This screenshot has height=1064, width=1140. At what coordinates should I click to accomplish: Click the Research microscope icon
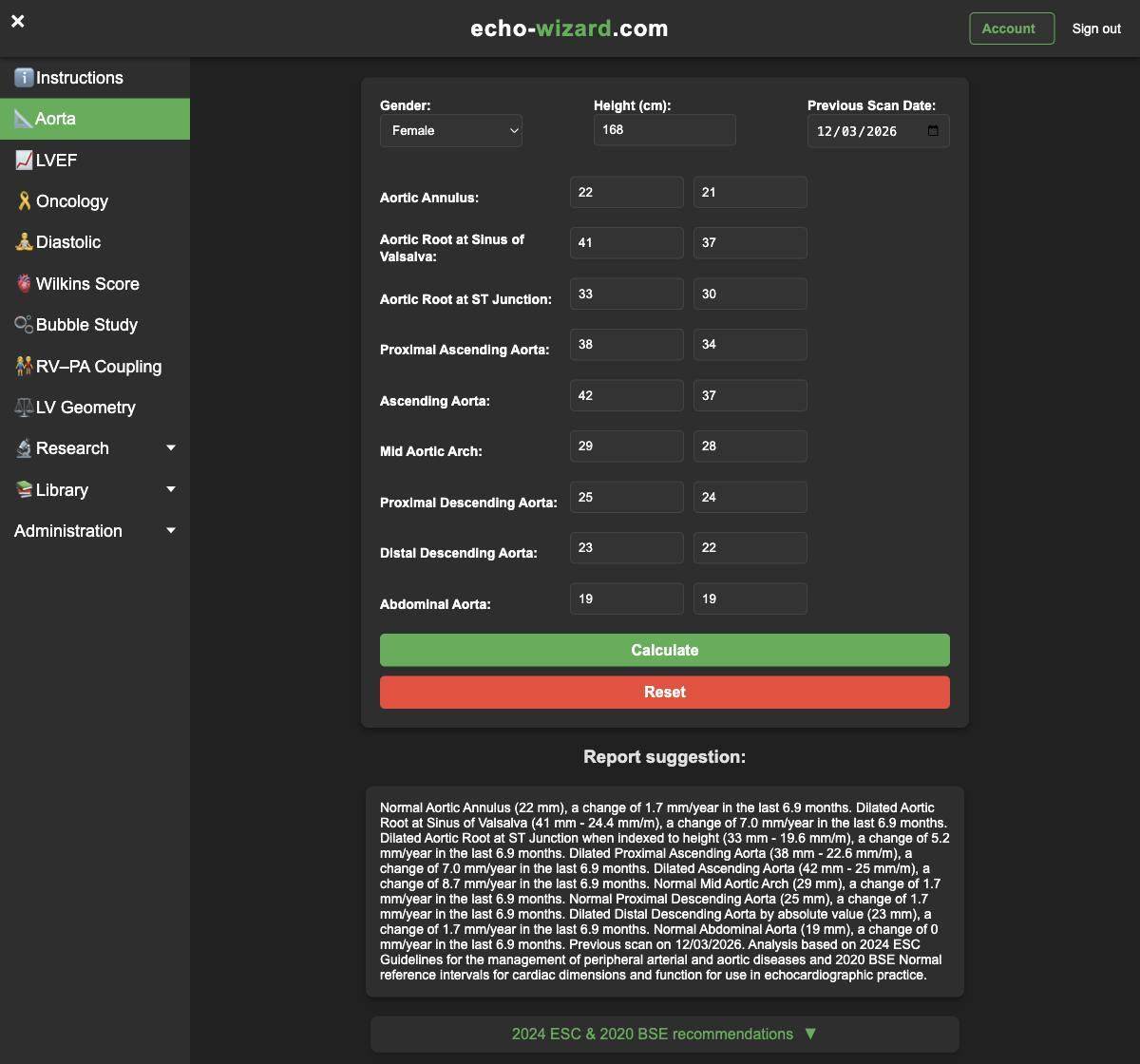click(24, 448)
